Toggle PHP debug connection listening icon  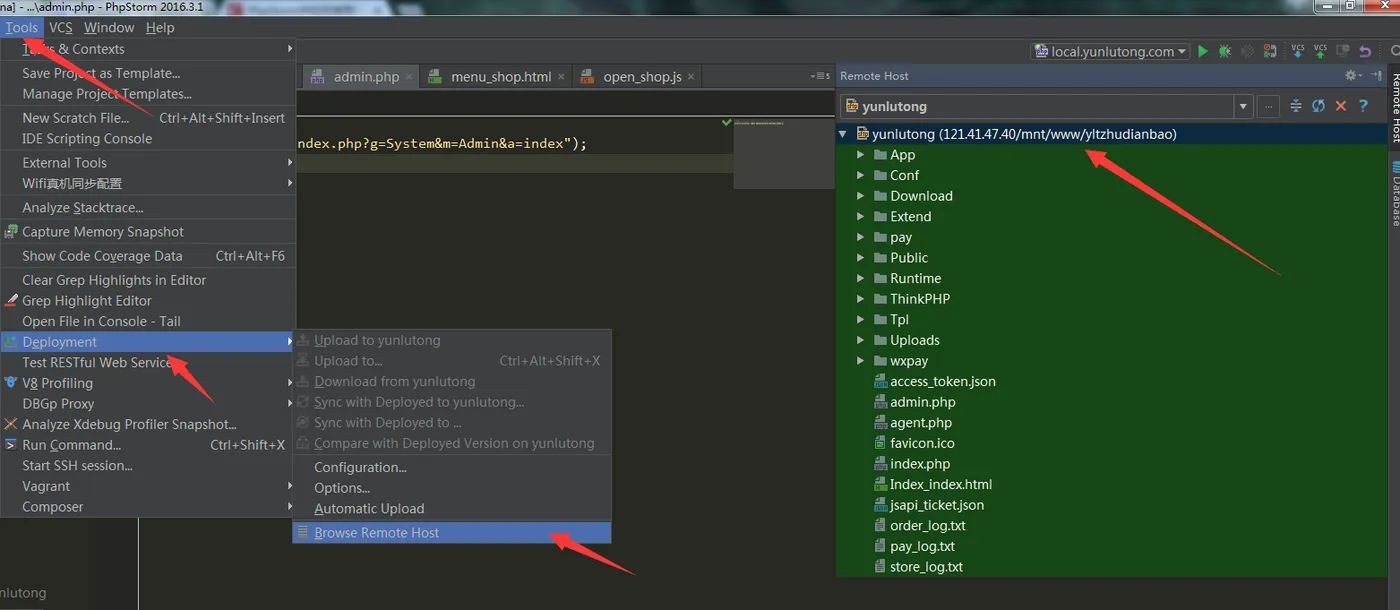click(x=1270, y=51)
